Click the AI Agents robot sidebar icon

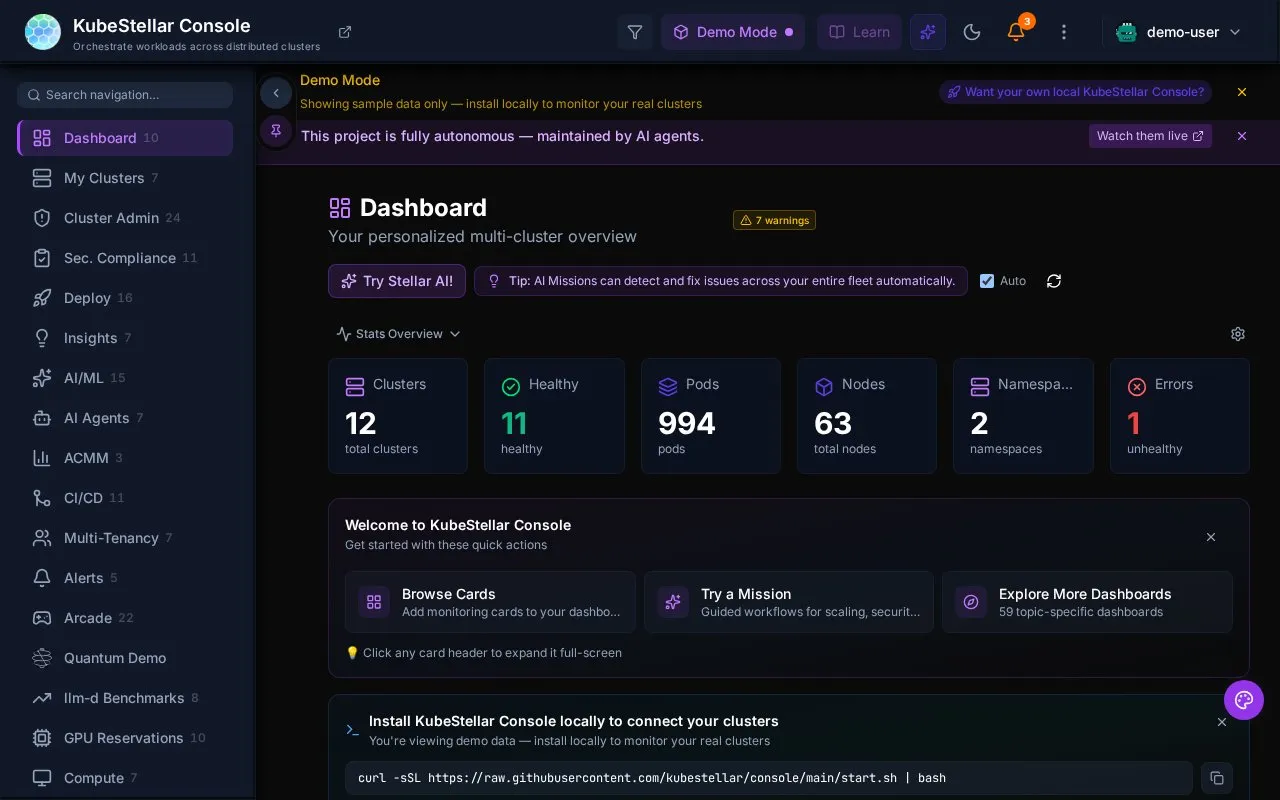[42, 418]
